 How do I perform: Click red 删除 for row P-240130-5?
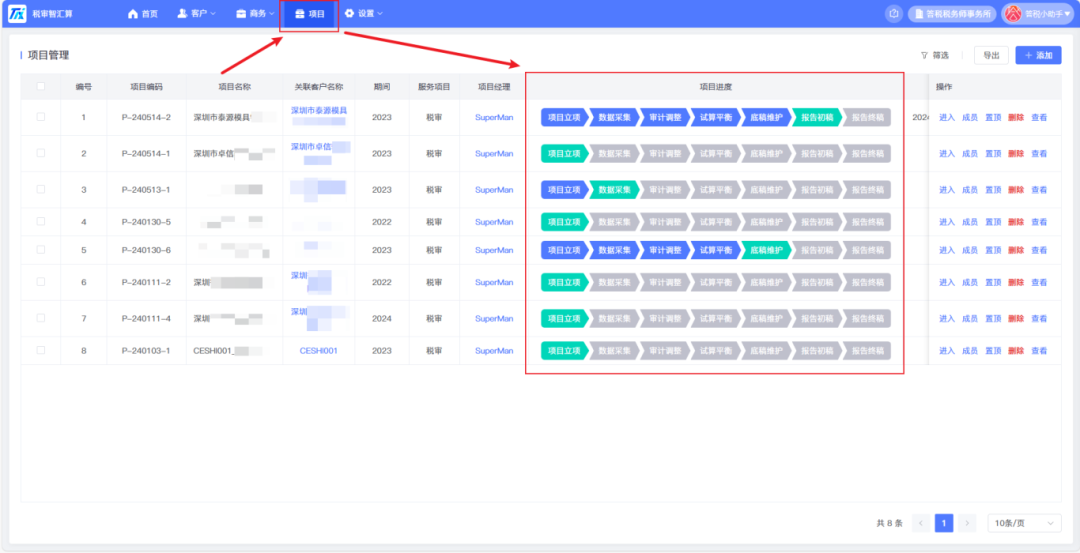[x=1015, y=222]
